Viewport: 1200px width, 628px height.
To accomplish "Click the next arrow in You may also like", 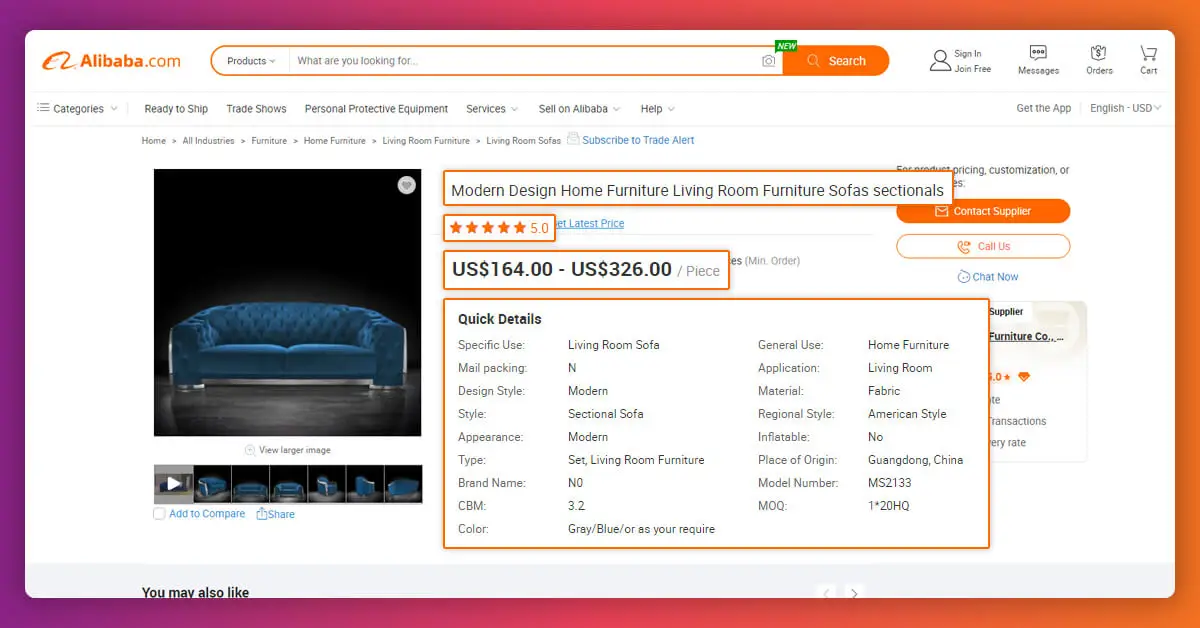I will click(854, 592).
